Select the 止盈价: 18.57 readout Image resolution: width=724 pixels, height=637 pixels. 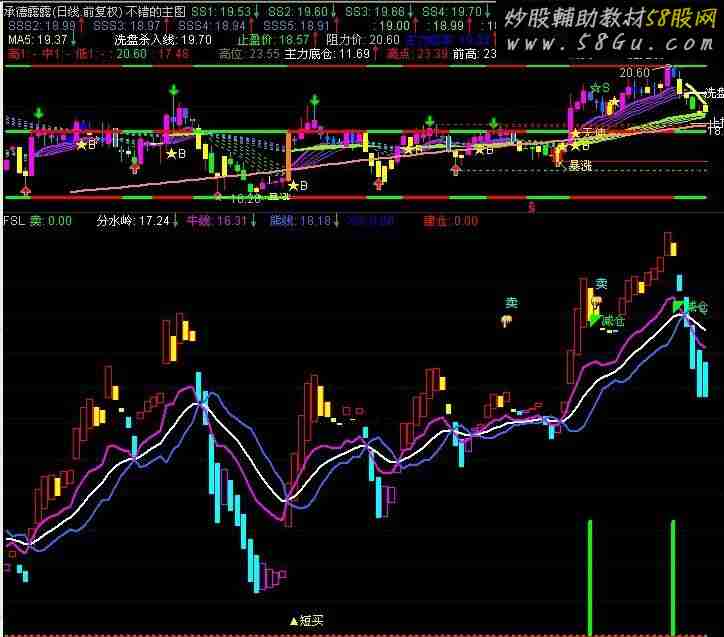coord(274,40)
